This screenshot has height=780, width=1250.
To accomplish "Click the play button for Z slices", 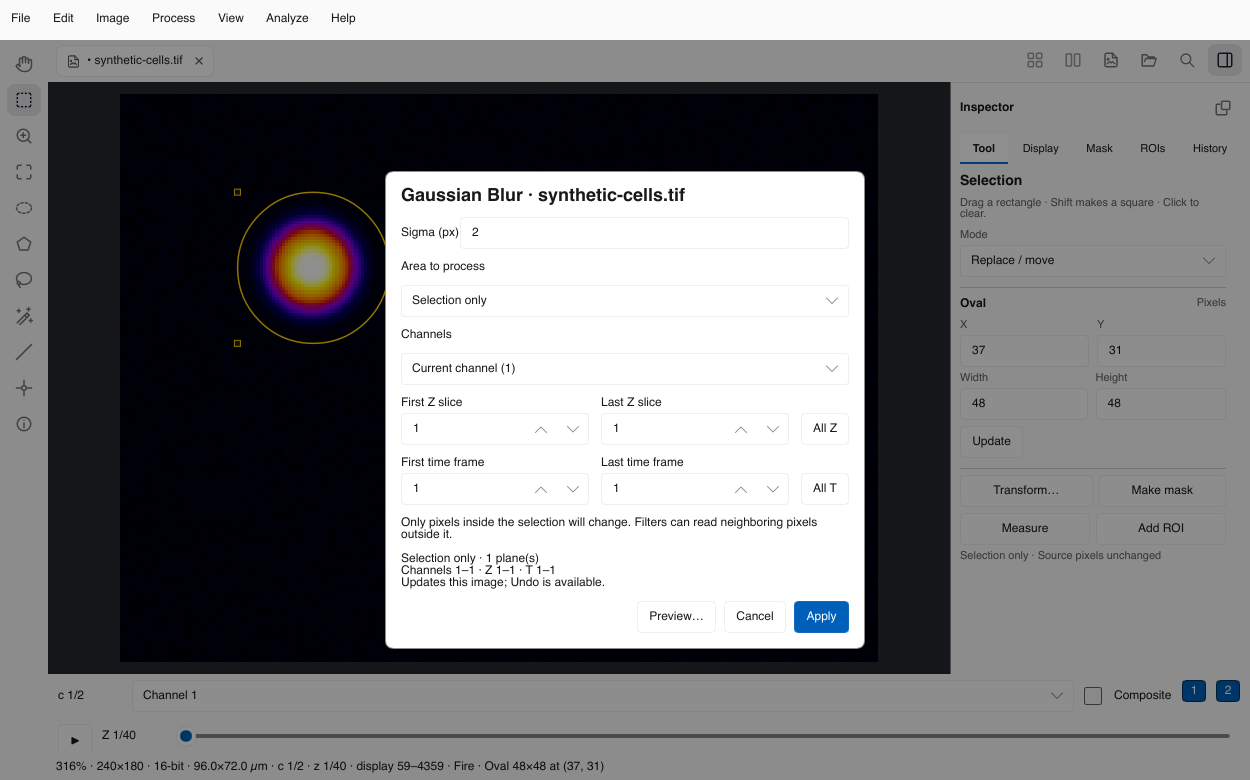I will [74, 740].
